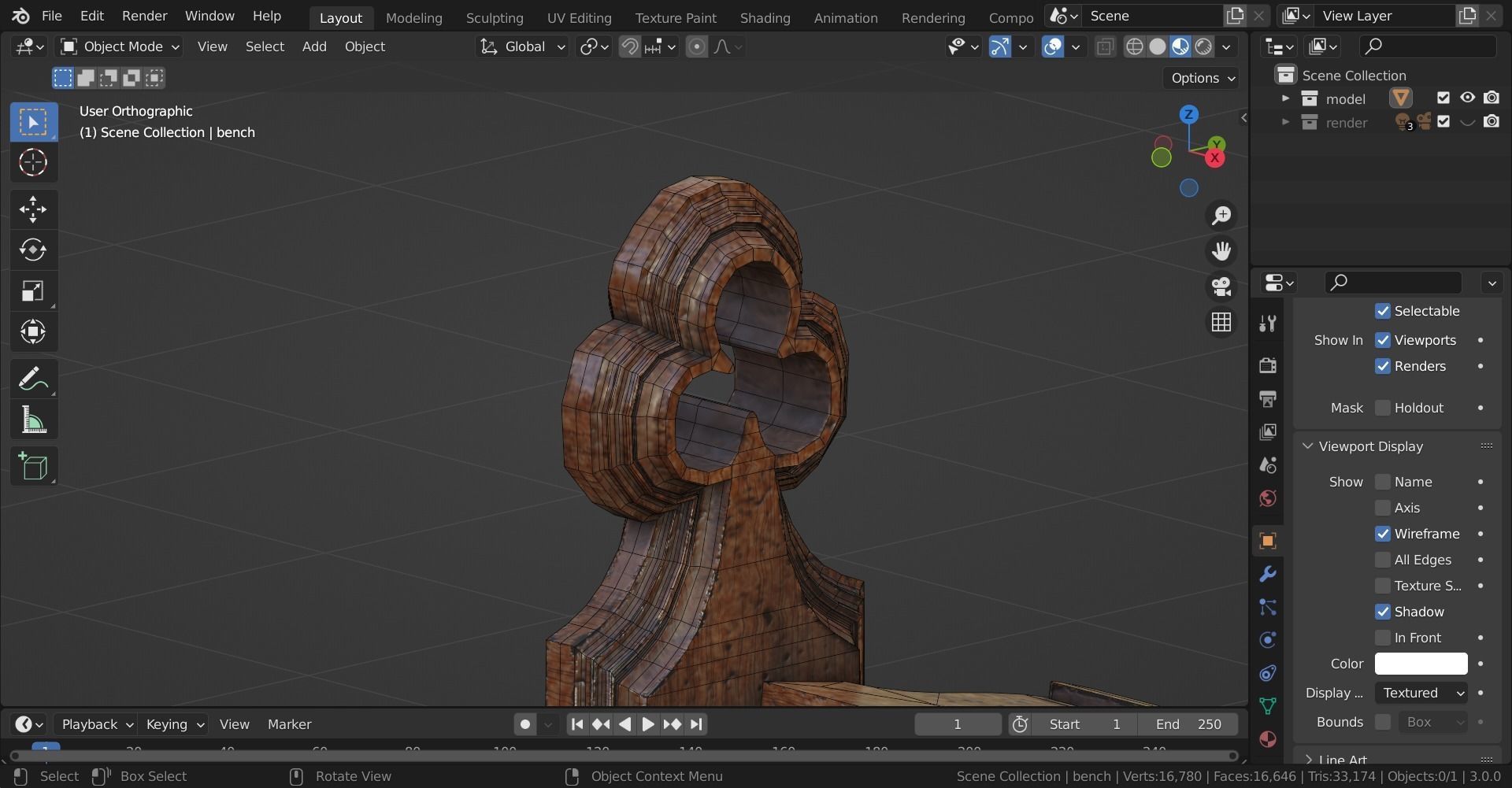Viewport: 1512px width, 788px height.
Task: Open the object Color swatch
Action: pos(1421,664)
